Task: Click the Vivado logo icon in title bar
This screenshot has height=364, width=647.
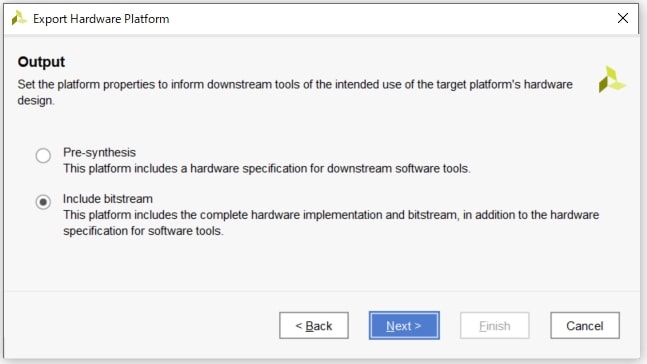Action: (19, 18)
